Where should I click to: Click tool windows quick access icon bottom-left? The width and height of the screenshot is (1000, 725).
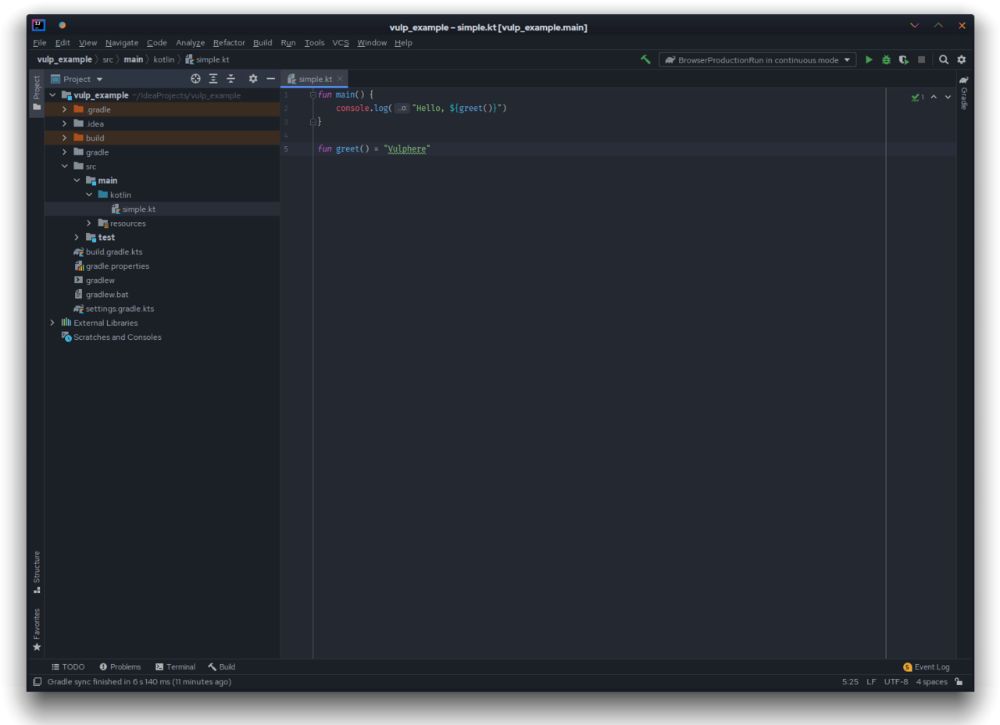pyautogui.click(x=37, y=682)
